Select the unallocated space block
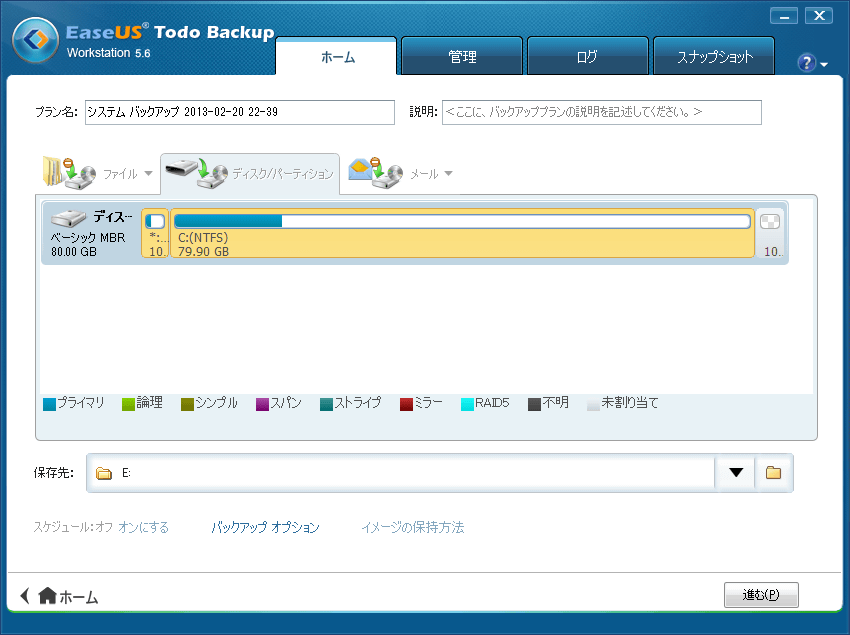The image size is (850, 635). tap(770, 233)
